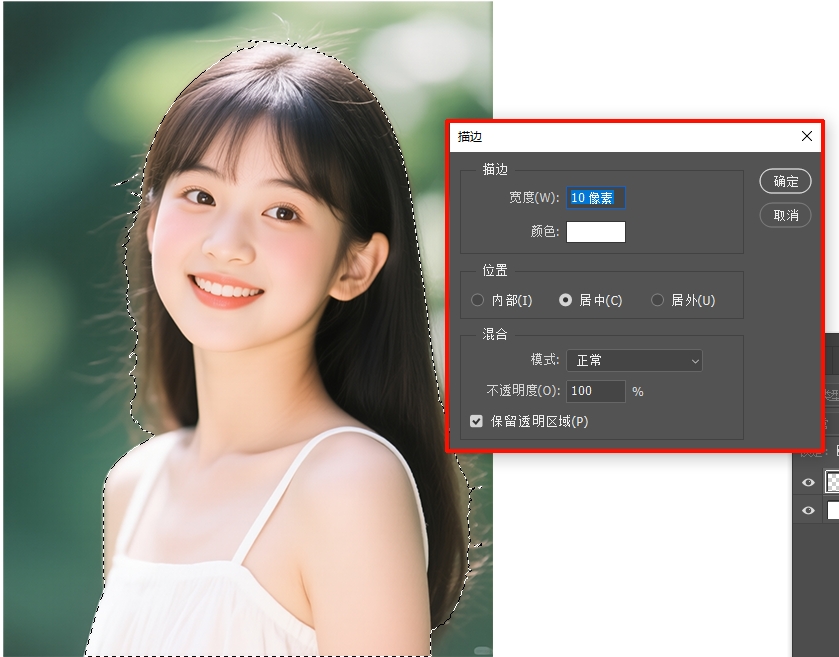Select the white layer thumbnail below it
This screenshot has height=657, width=839.
(831, 511)
